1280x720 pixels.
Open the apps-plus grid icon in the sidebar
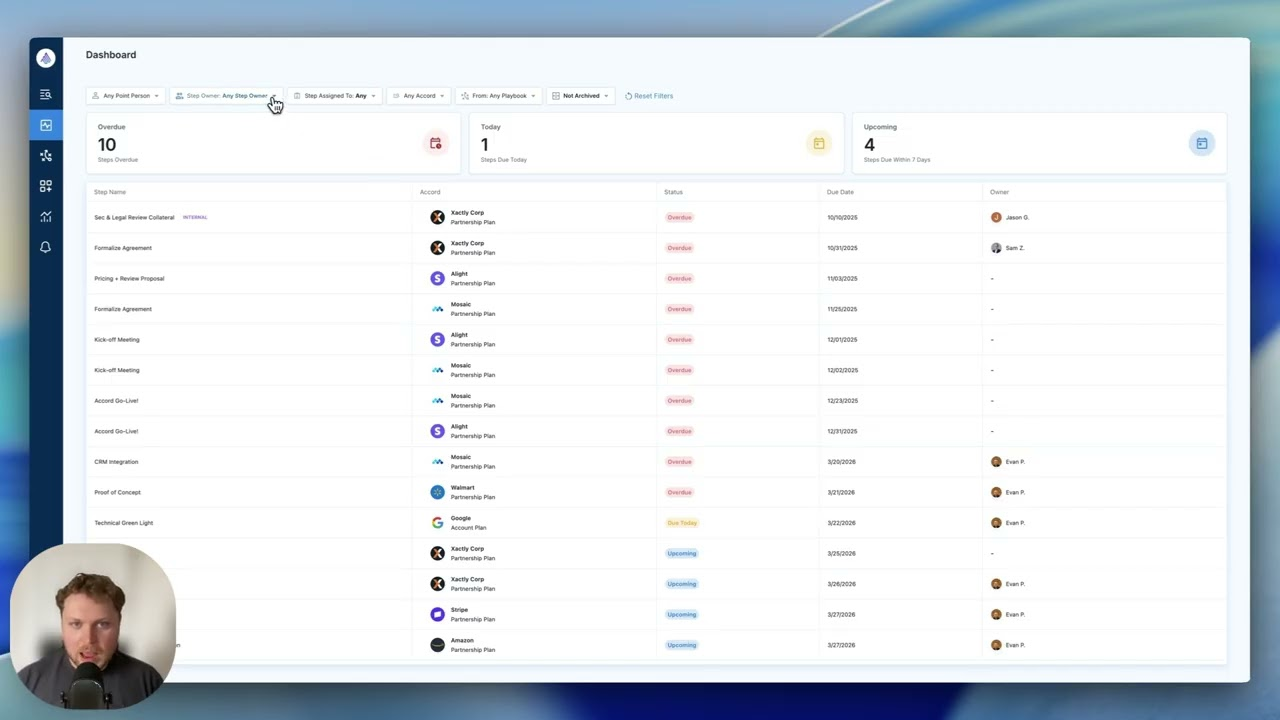coord(45,186)
